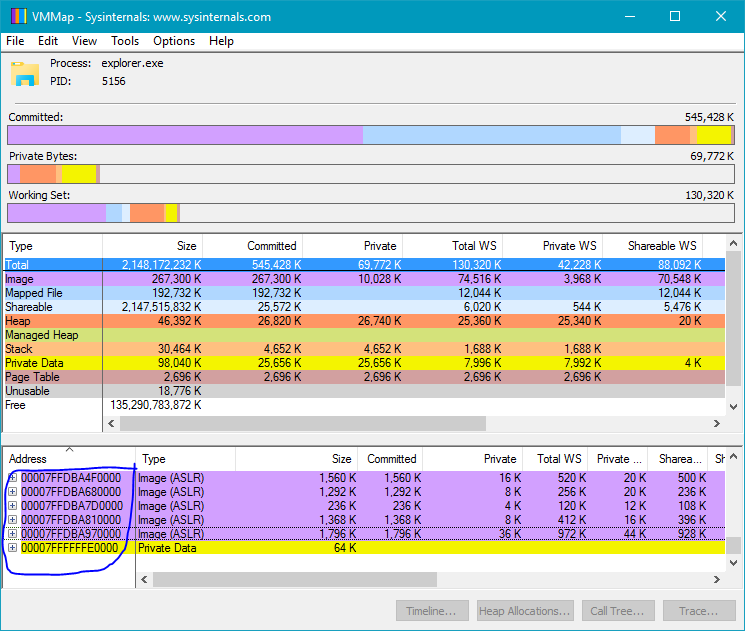
Task: Open the Tools menu
Action: tap(125, 41)
